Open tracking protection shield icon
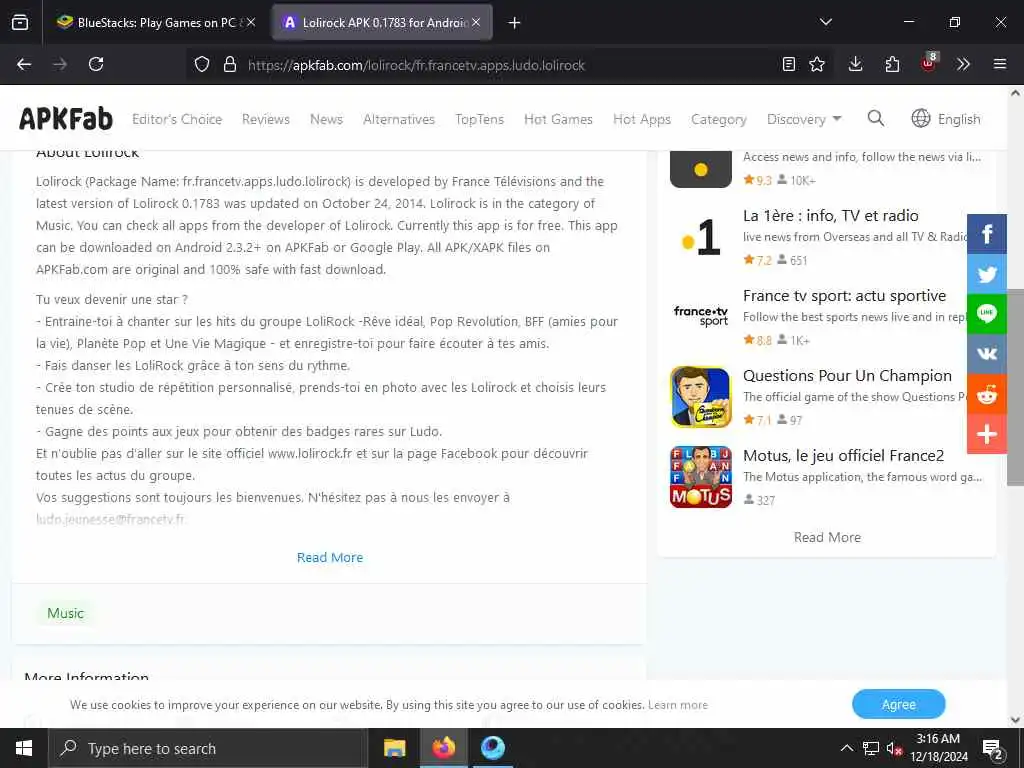1024x768 pixels. (x=202, y=64)
